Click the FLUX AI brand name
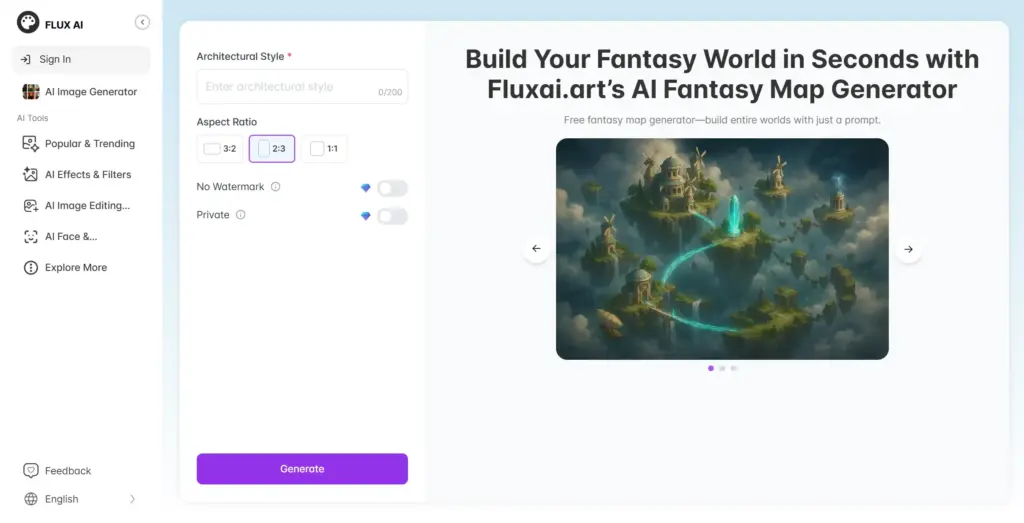Viewport: 1024px width, 523px height. [x=64, y=25]
